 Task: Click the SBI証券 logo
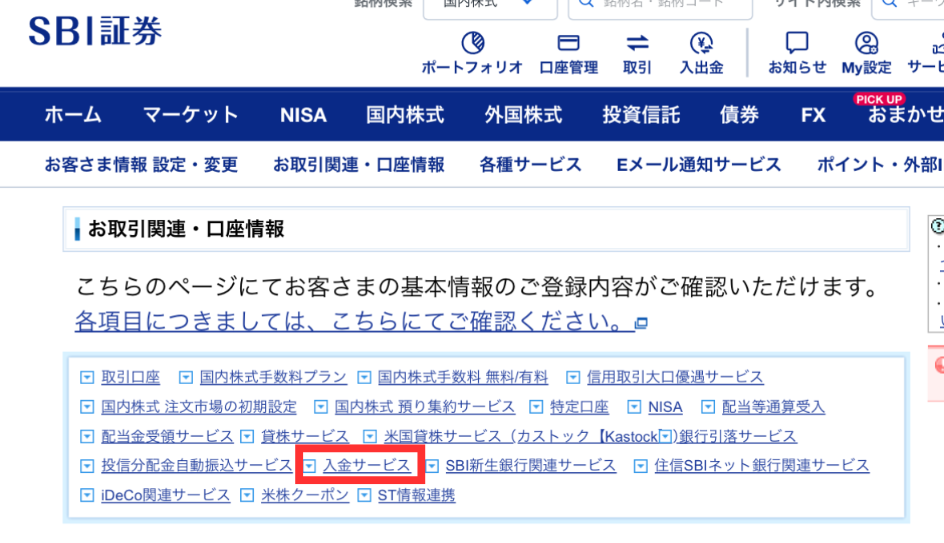[95, 32]
